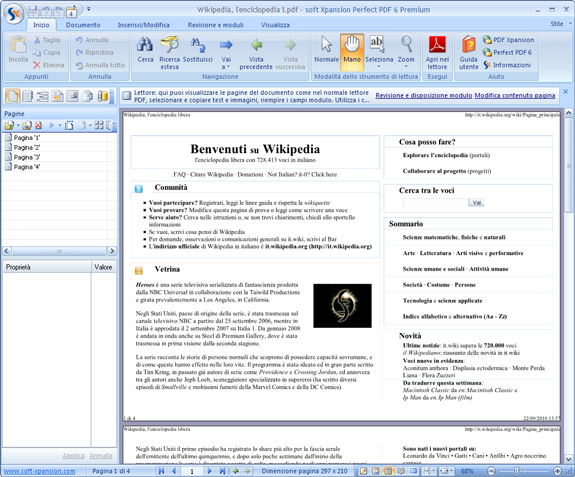Switch to Revisione e moduli tab

[216, 25]
